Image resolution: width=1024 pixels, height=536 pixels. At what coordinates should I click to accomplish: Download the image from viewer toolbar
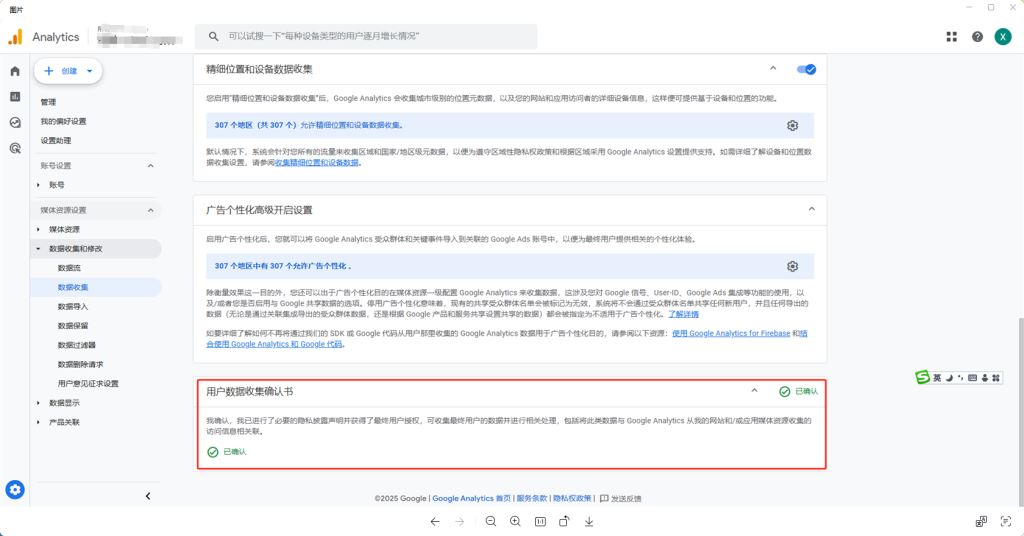pyautogui.click(x=589, y=522)
